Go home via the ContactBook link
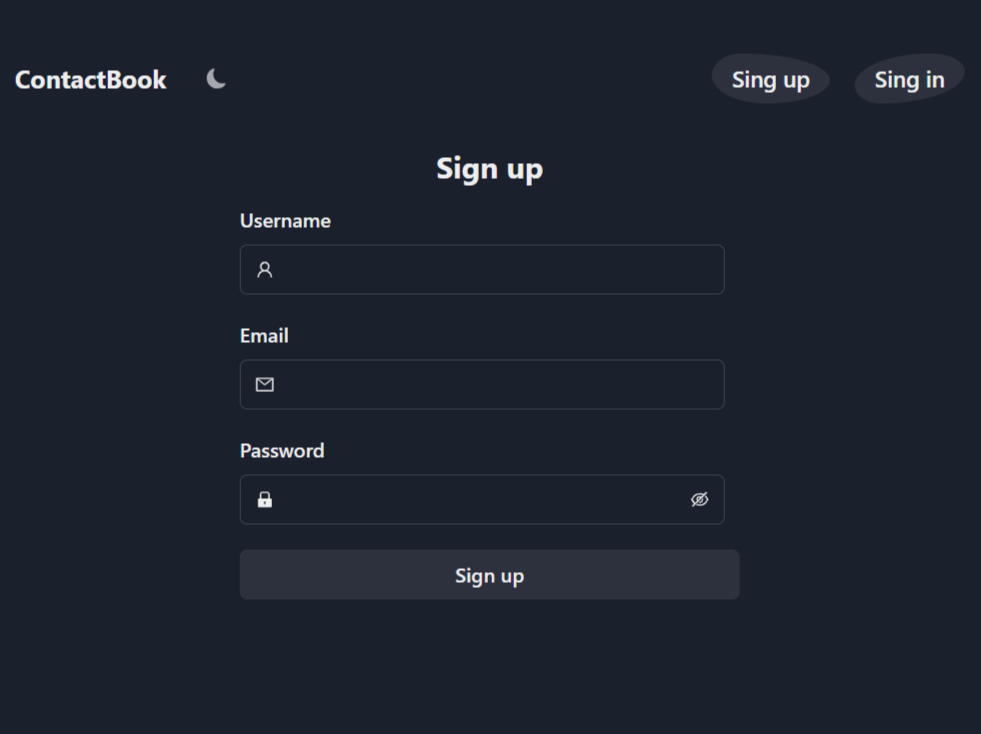 (90, 80)
